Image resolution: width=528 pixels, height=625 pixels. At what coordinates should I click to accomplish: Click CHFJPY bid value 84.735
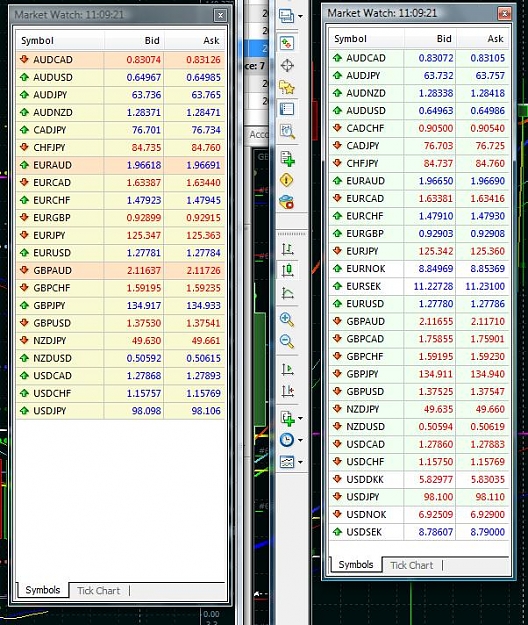[146, 147]
